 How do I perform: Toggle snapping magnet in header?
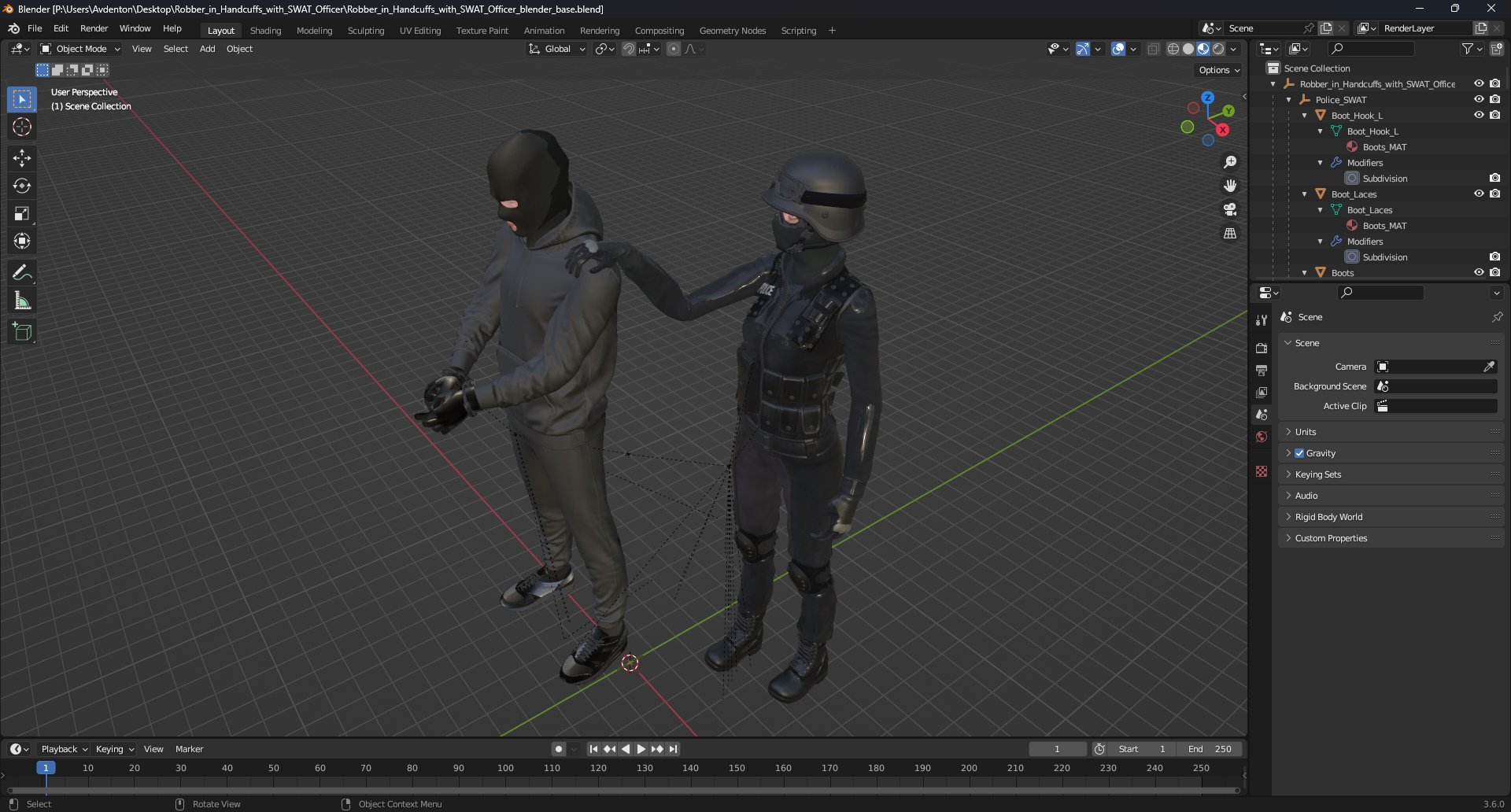[x=629, y=49]
